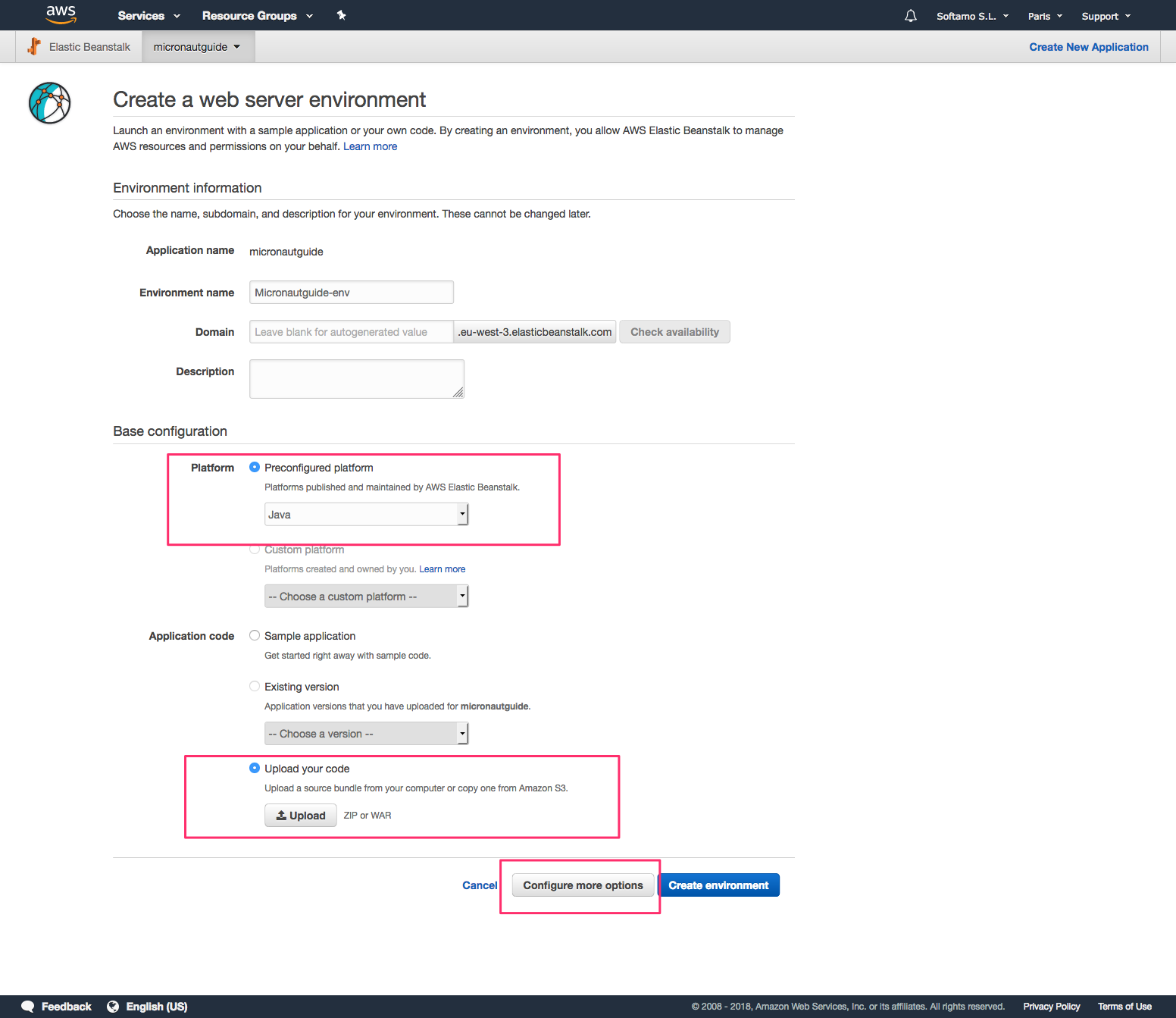The image size is (1176, 1018).
Task: Click the Feedback speech bubble icon
Action: click(28, 1007)
